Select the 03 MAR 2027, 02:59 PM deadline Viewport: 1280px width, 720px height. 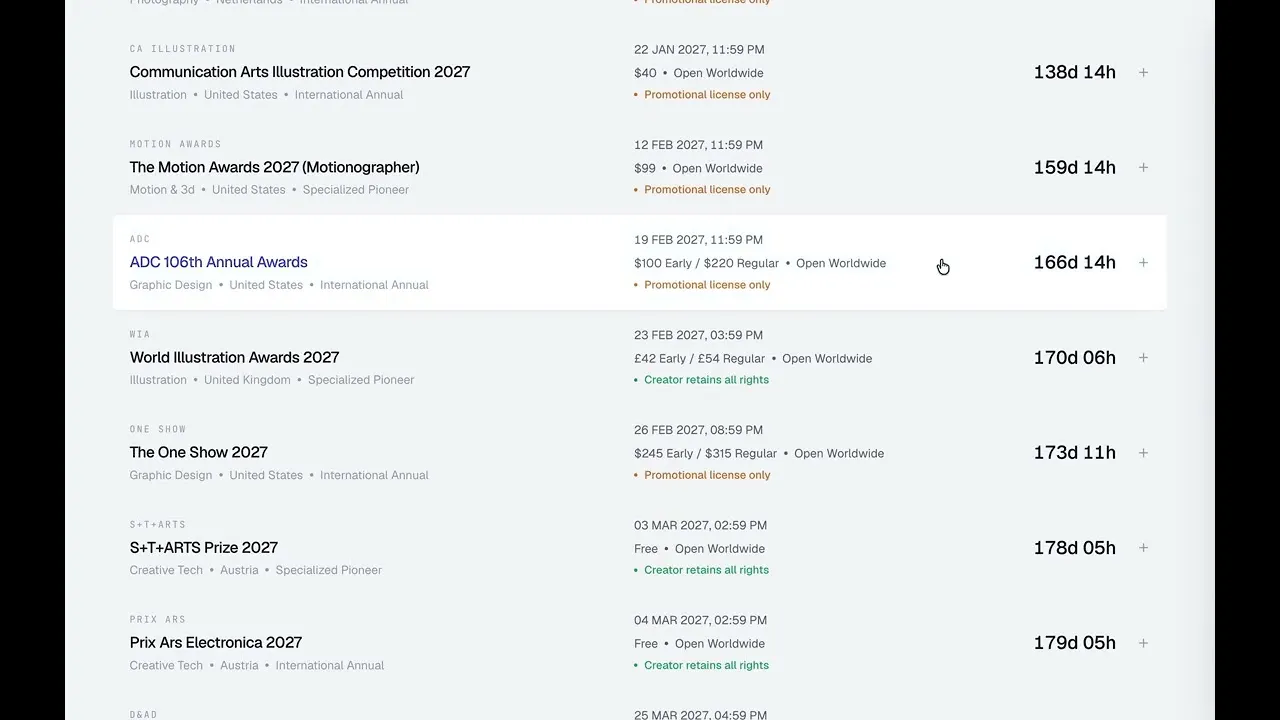point(700,525)
